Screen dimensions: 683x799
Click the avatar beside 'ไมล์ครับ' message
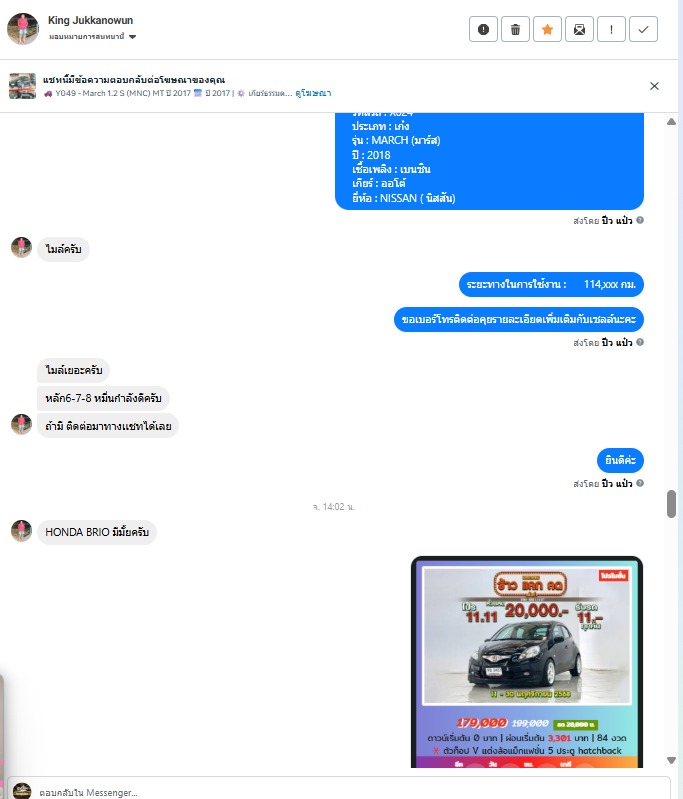21,247
